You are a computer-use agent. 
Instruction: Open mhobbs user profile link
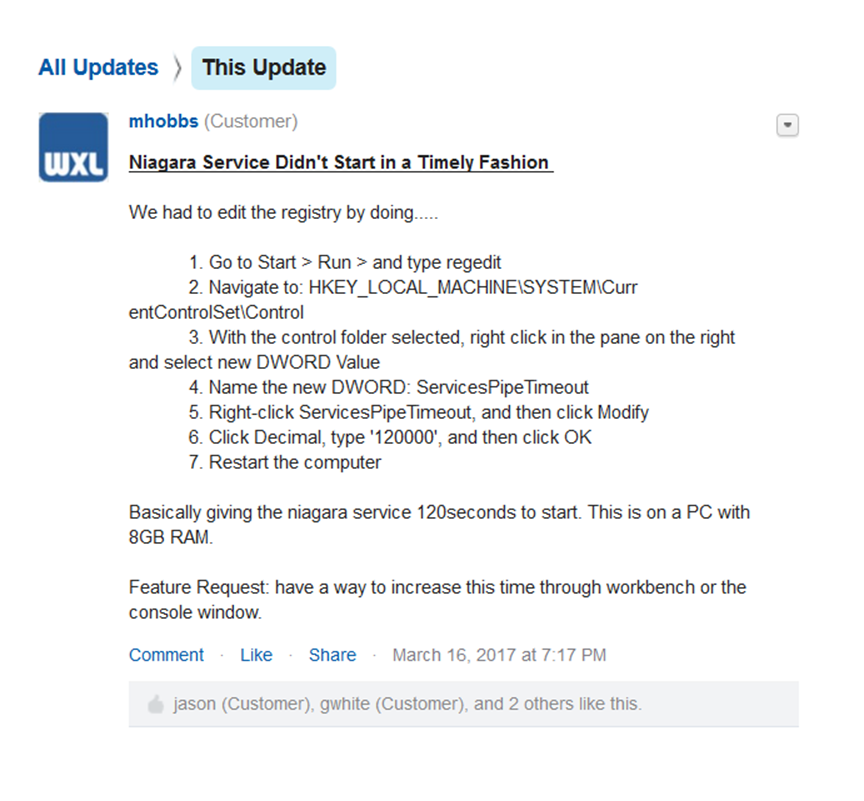point(163,121)
